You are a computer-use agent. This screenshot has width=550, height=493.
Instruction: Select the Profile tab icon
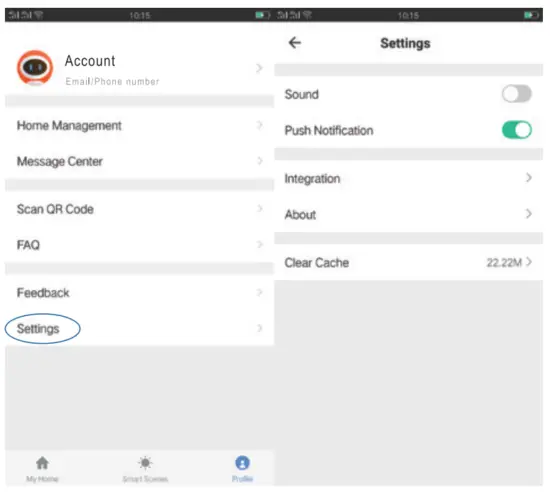tap(242, 463)
